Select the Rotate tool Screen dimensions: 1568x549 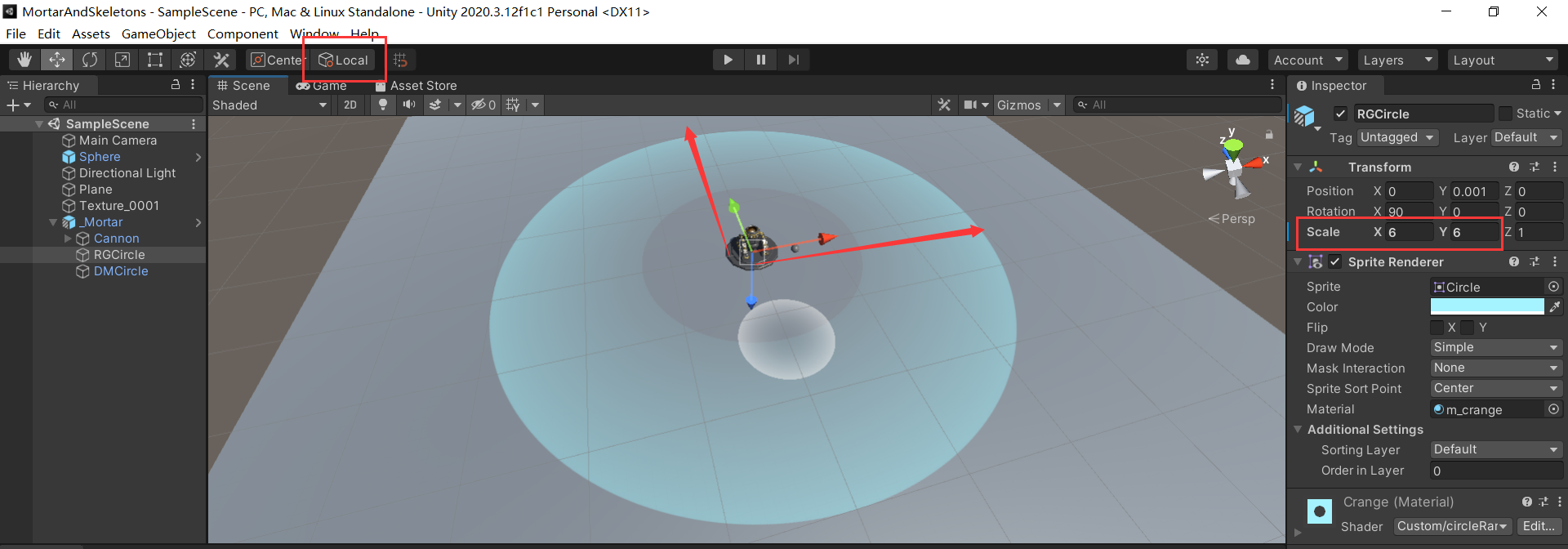[90, 60]
